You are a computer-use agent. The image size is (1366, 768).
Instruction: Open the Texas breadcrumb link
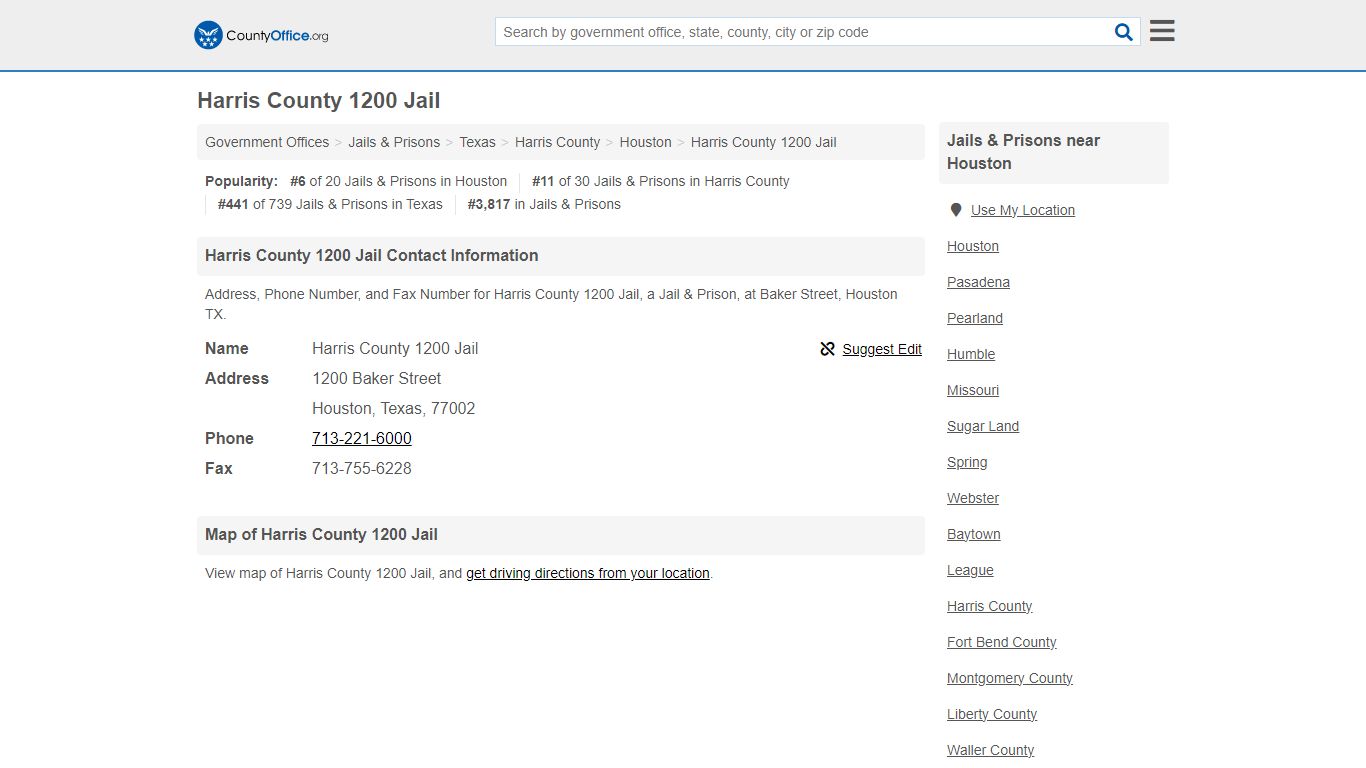pos(477,142)
